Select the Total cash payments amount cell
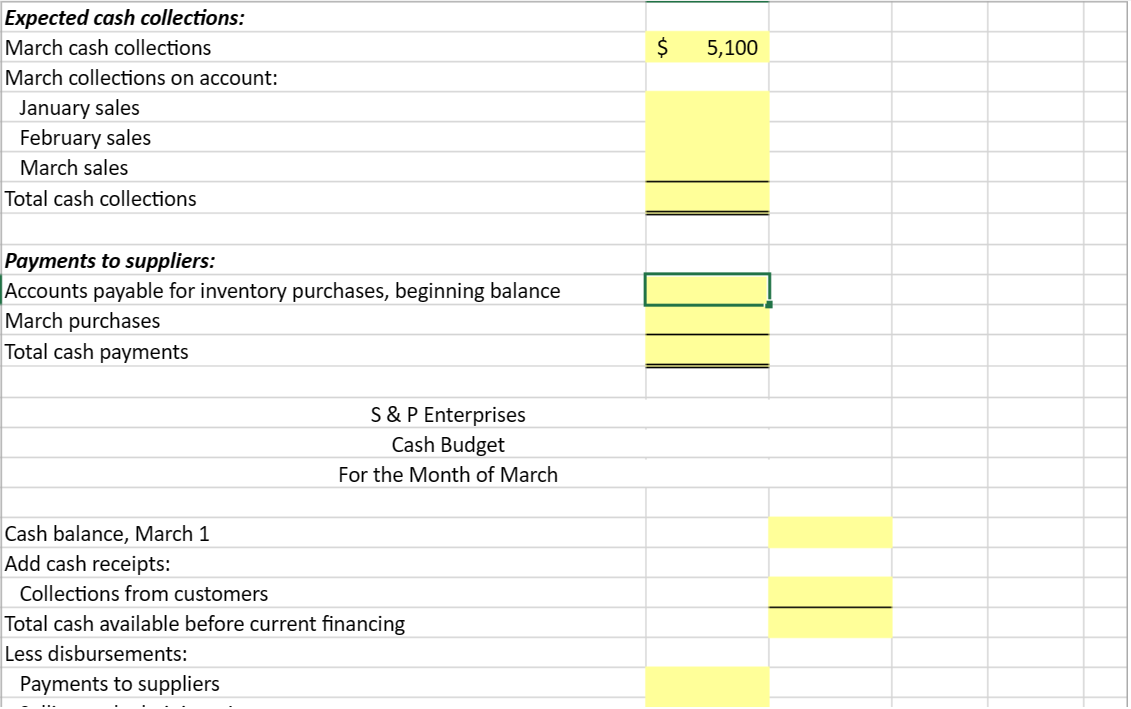Image resolution: width=1131 pixels, height=709 pixels. tap(707, 351)
